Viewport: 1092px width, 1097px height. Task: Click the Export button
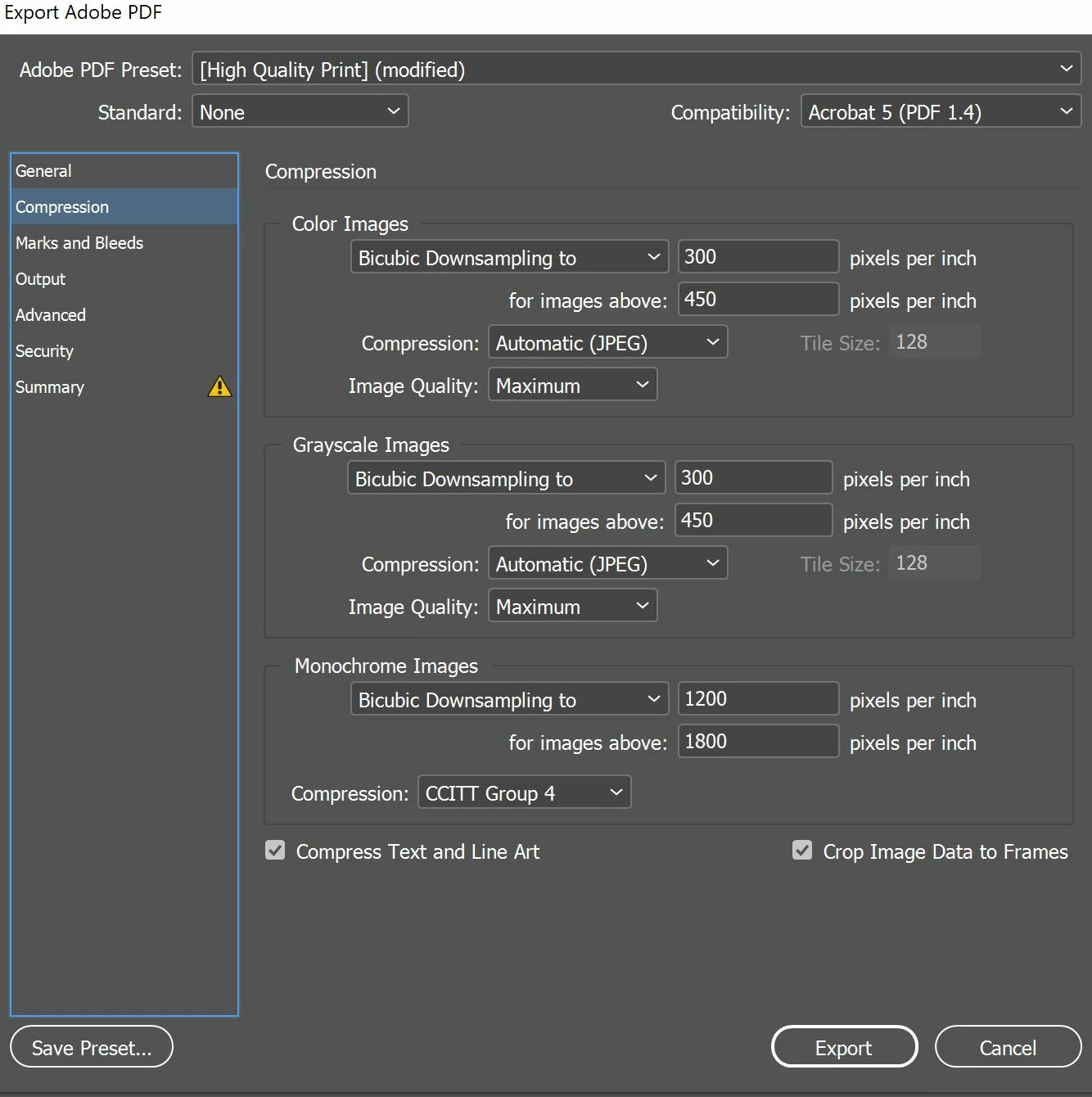pyautogui.click(x=844, y=1047)
